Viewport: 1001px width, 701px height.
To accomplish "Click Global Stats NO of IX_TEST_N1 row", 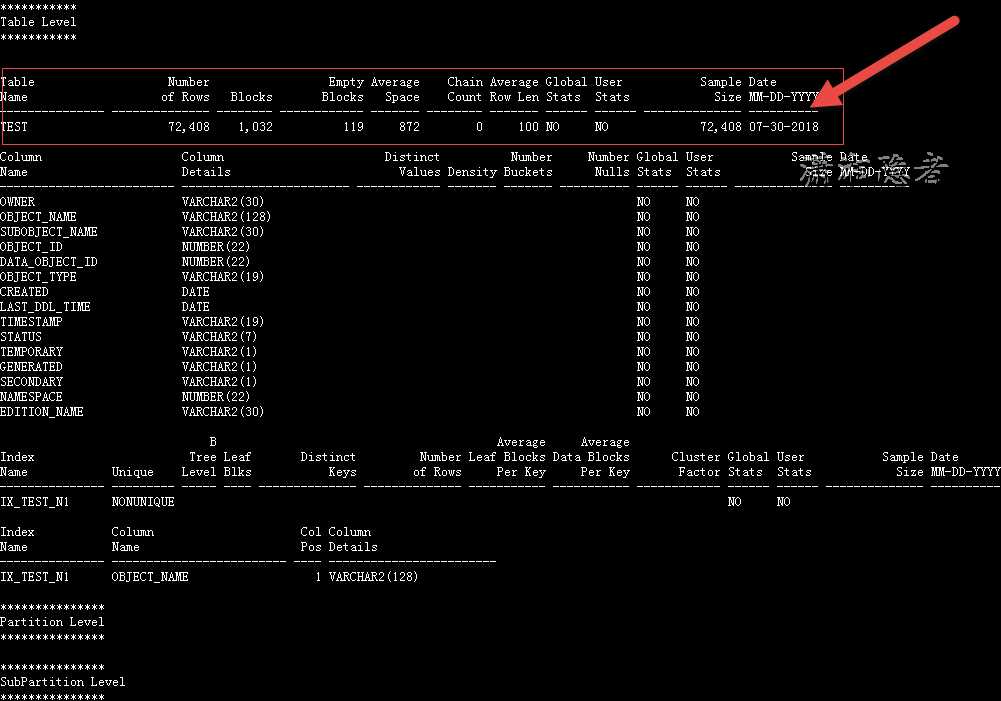I will tap(735, 502).
